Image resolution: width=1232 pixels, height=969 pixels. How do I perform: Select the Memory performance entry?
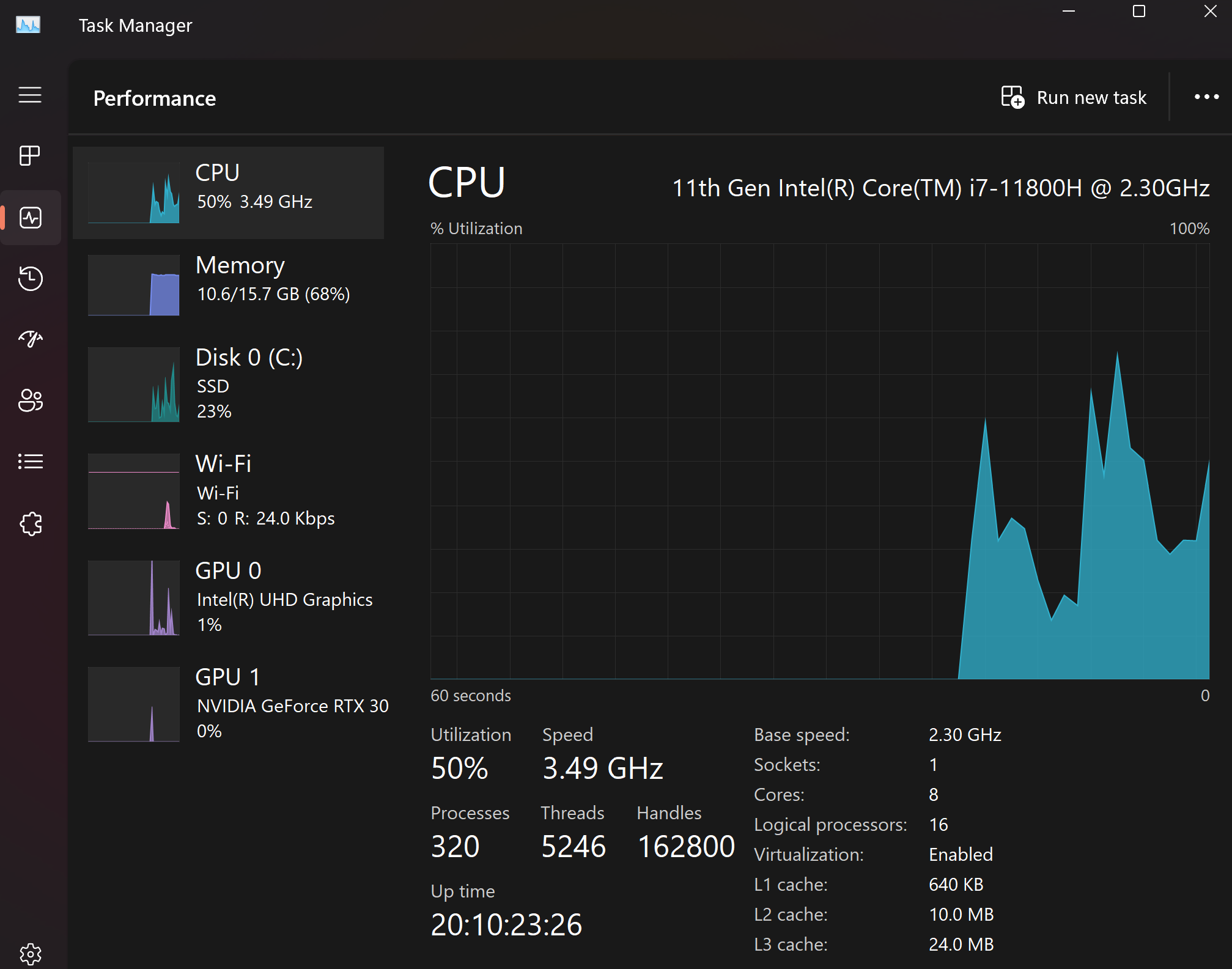click(x=228, y=285)
